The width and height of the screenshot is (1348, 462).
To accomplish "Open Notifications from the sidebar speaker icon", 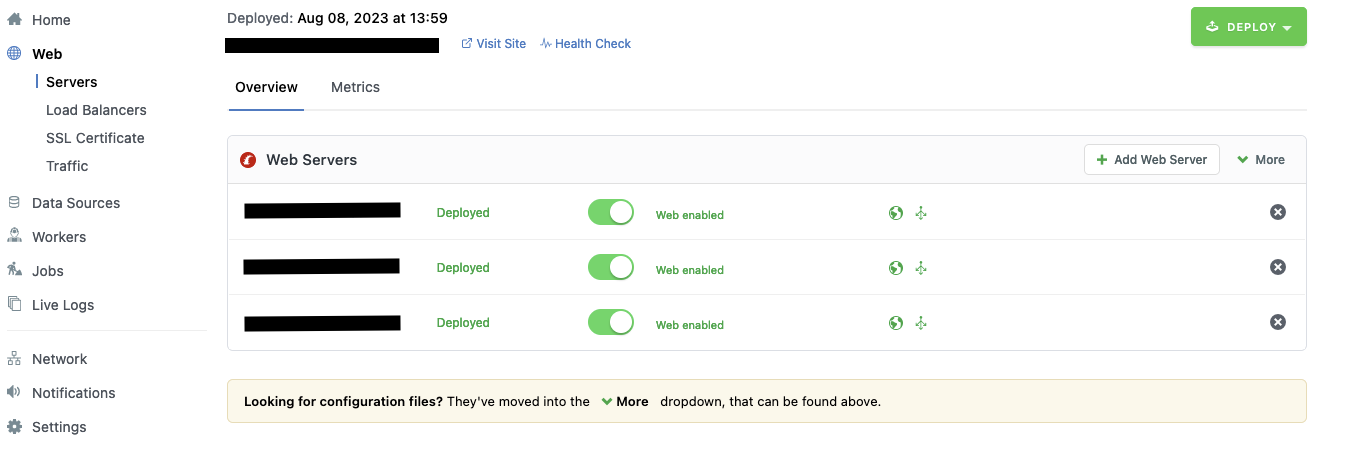I will tap(14, 393).
